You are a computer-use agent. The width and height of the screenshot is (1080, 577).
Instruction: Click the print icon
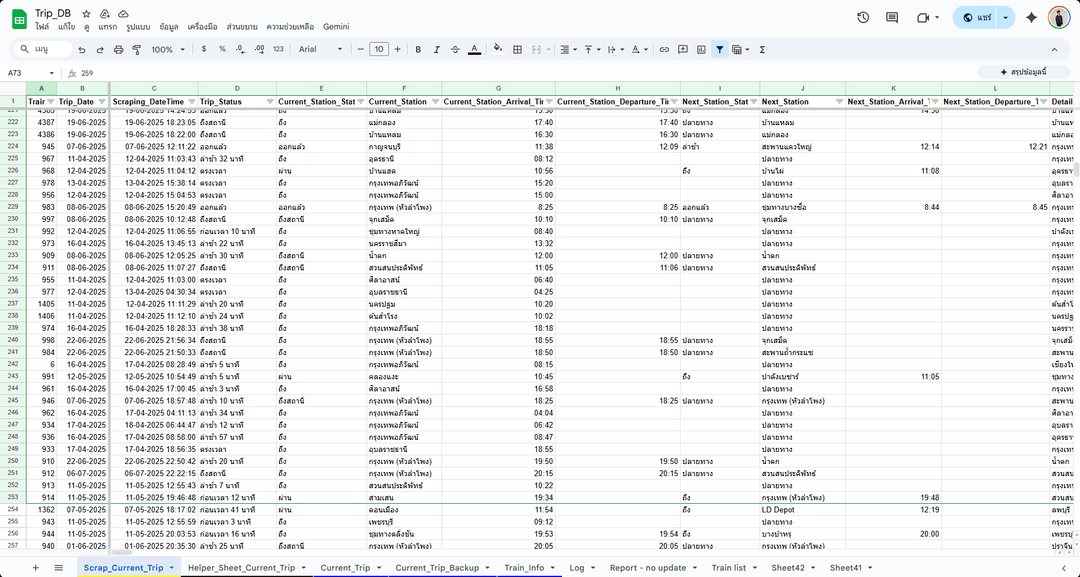pyautogui.click(x=119, y=49)
